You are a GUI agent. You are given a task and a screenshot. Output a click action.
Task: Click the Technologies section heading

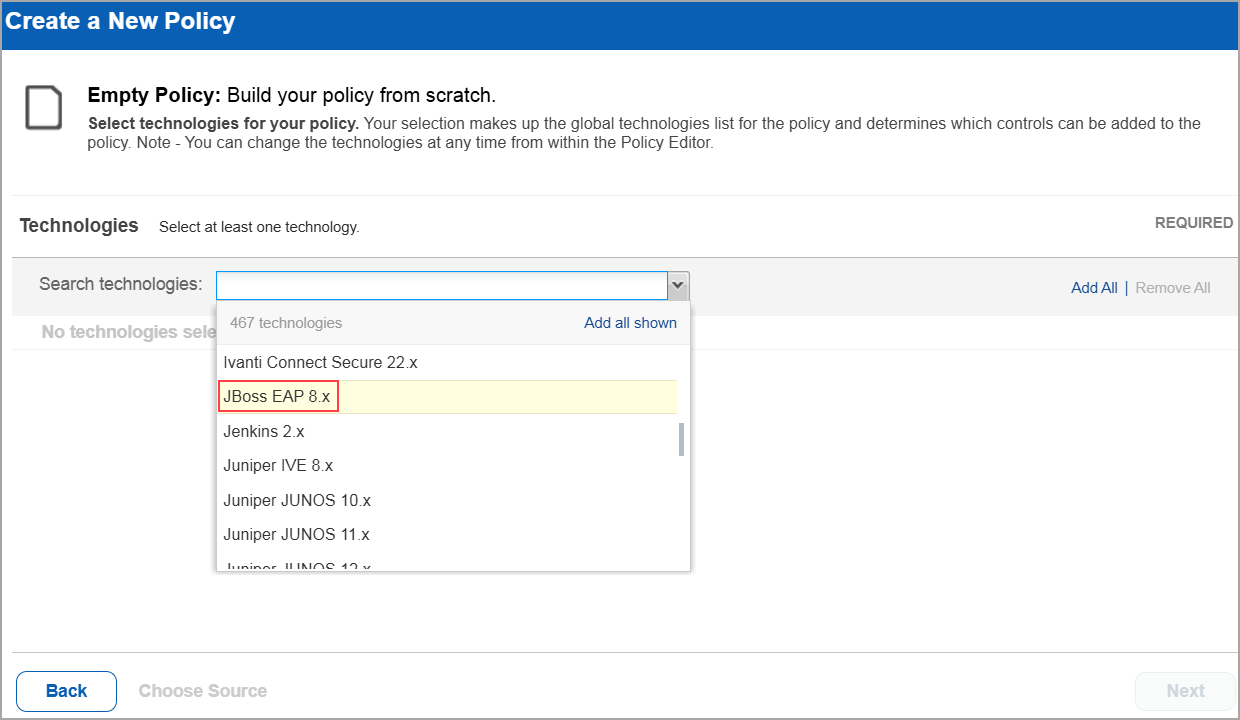(79, 226)
